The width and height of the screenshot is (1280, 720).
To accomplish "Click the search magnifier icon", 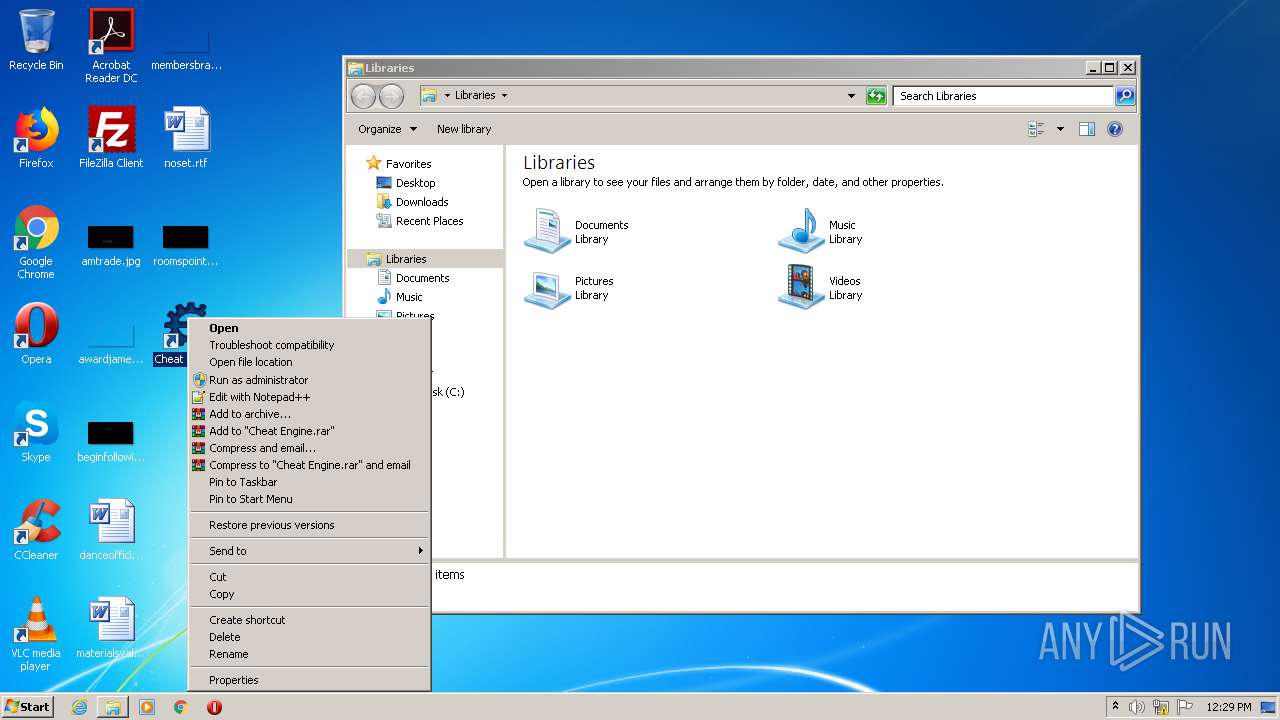I will [x=1125, y=96].
